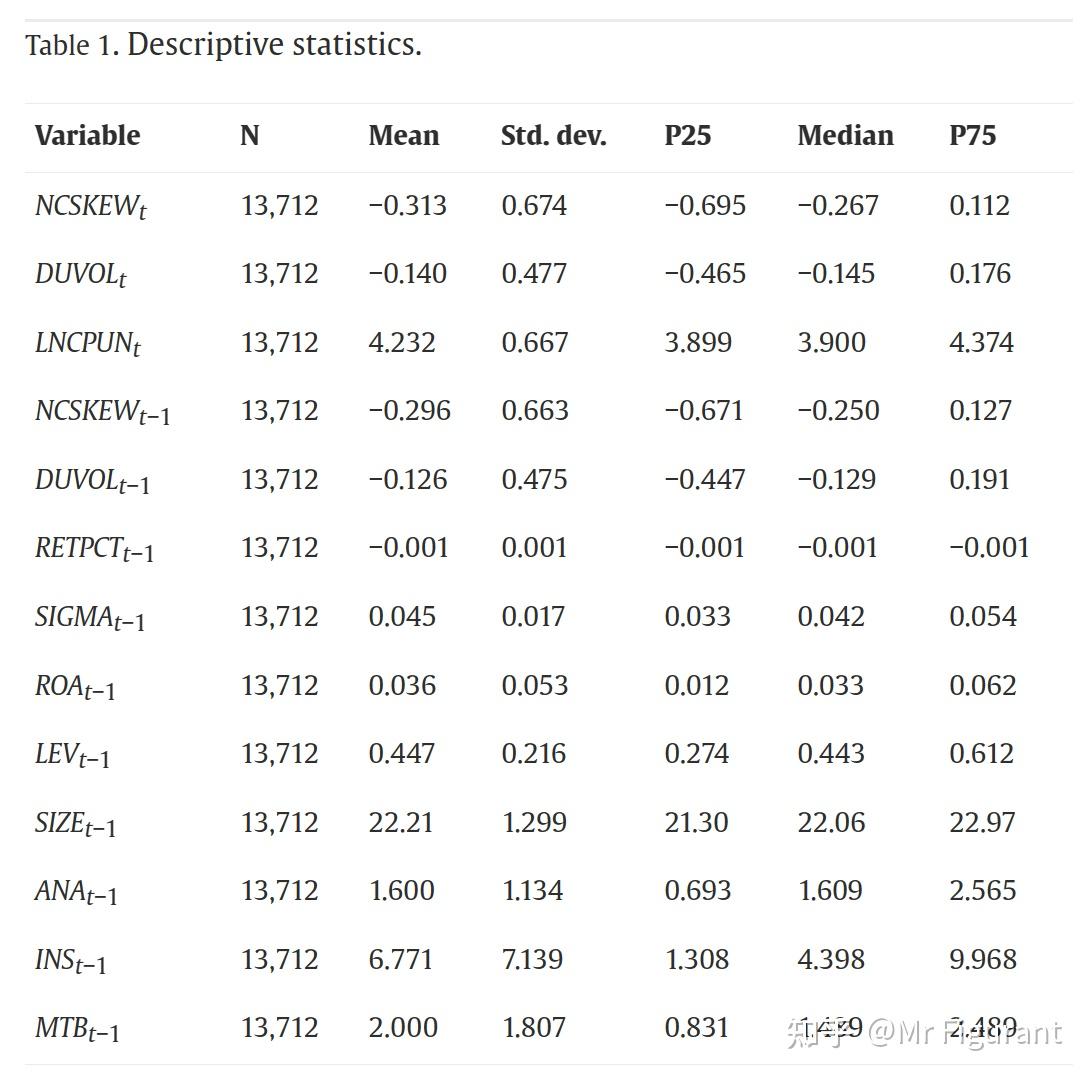
Task: Click the Mean column header
Action: [403, 136]
